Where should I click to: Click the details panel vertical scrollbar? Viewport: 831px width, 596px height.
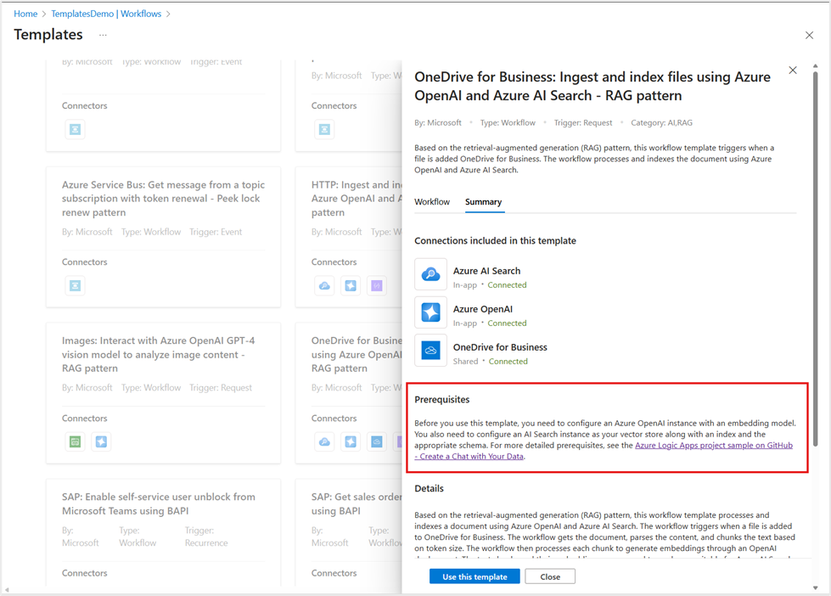pyautogui.click(x=815, y=260)
